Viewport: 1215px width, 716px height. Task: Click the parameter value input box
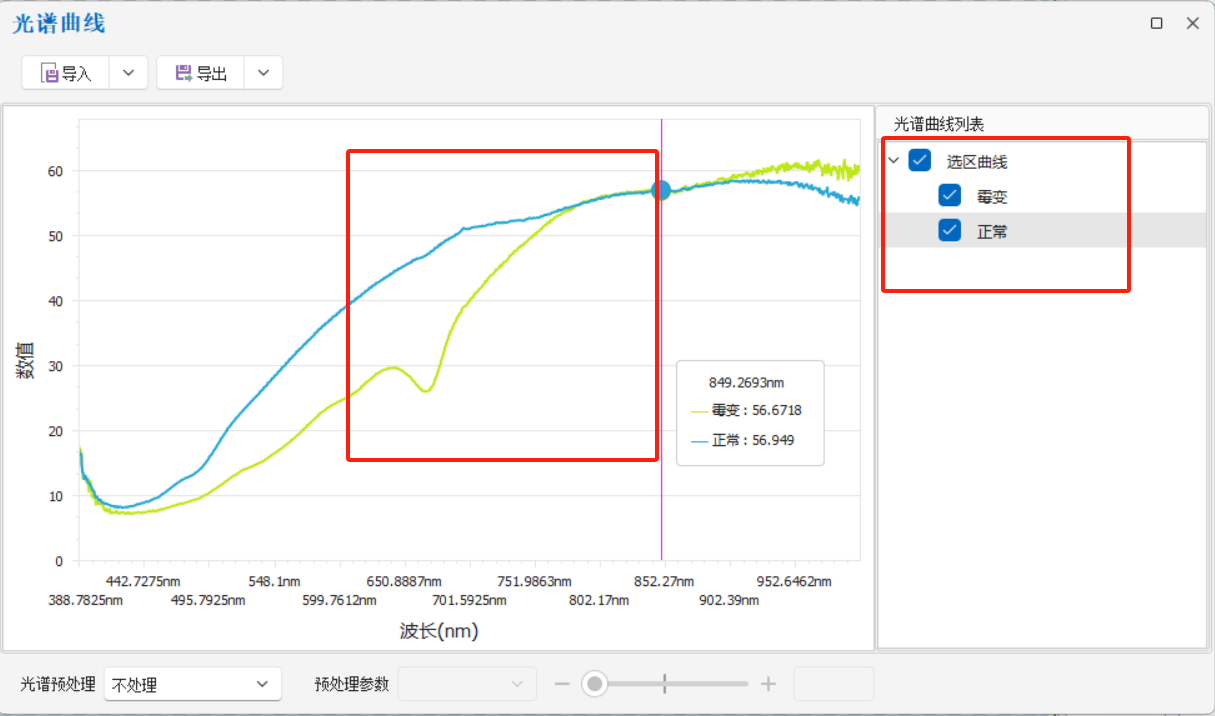click(833, 684)
